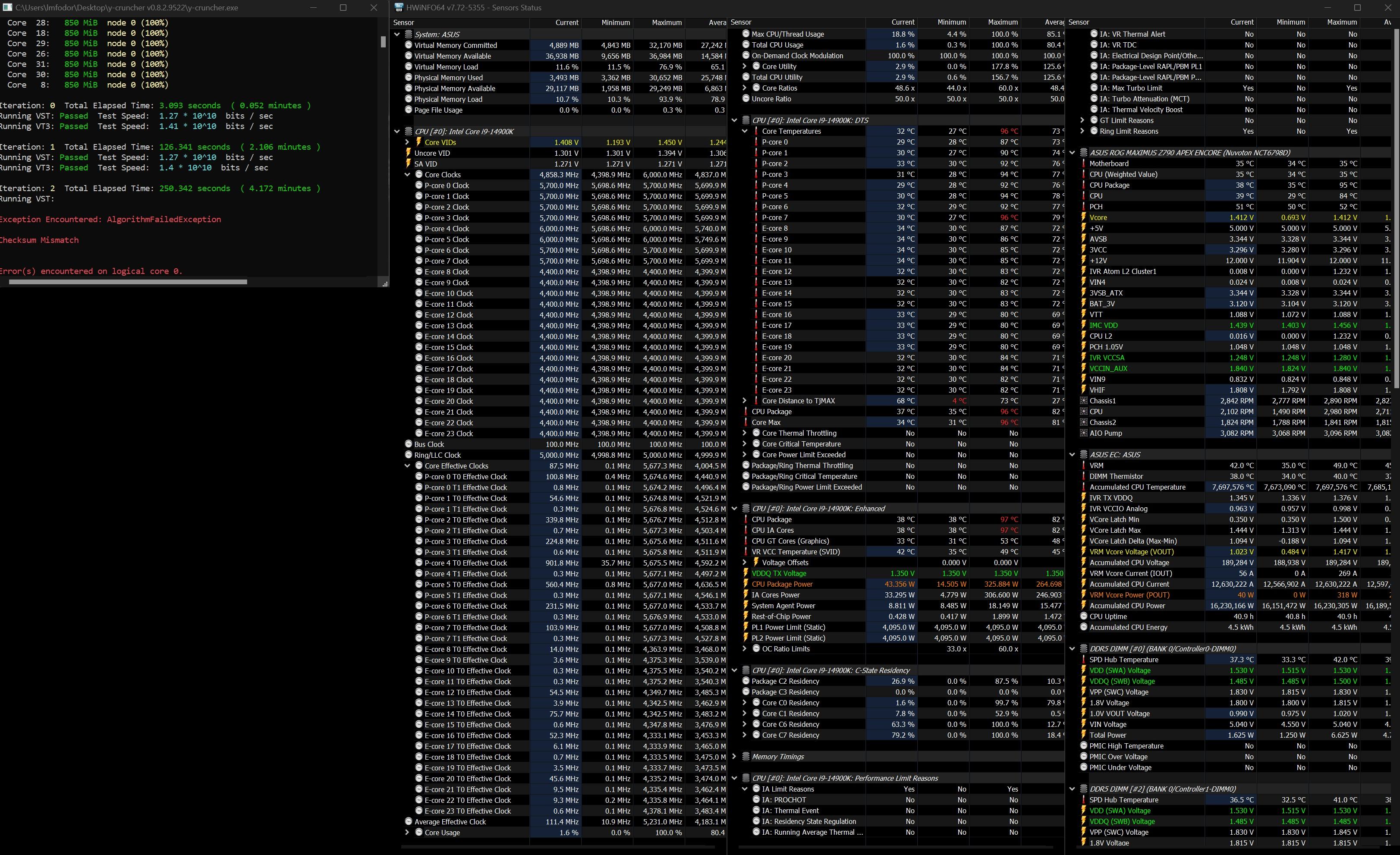The height and width of the screenshot is (855, 1400).
Task: Click the PL1 Power Limit (Static) icon
Action: coord(746,628)
